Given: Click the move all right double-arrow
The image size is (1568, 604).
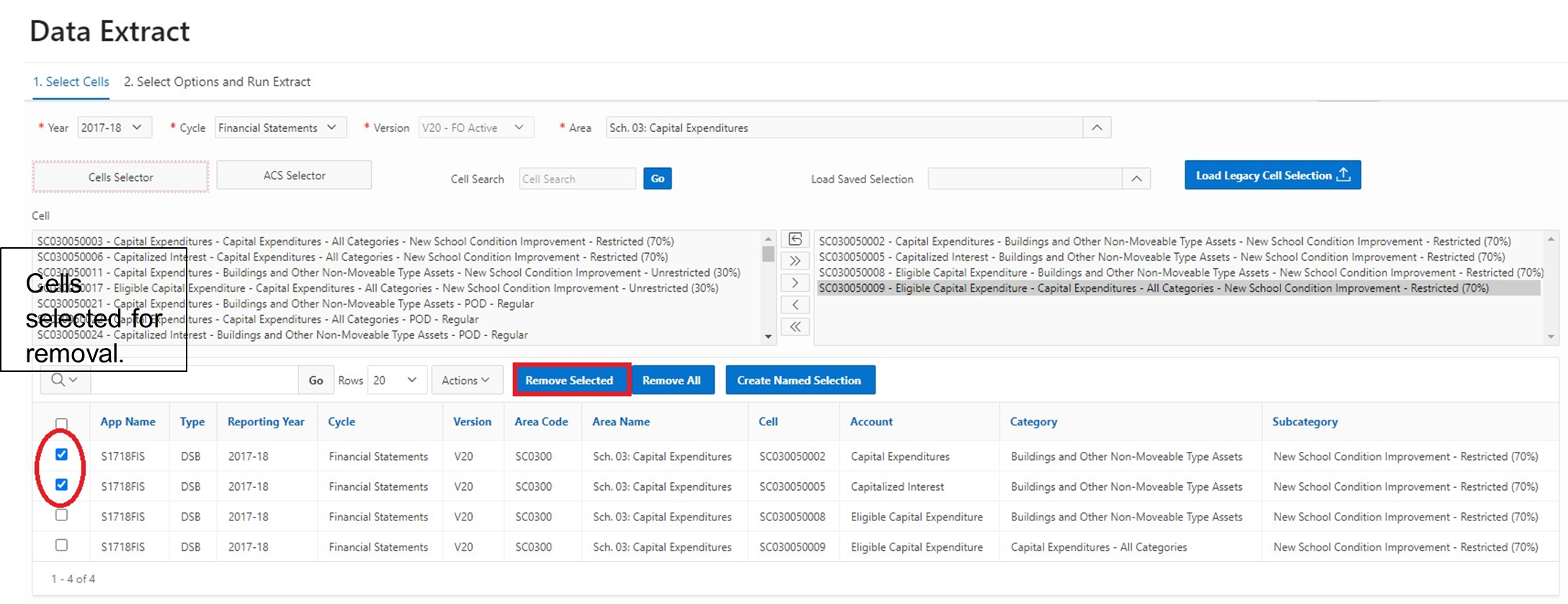Looking at the screenshot, I should pos(795,261).
